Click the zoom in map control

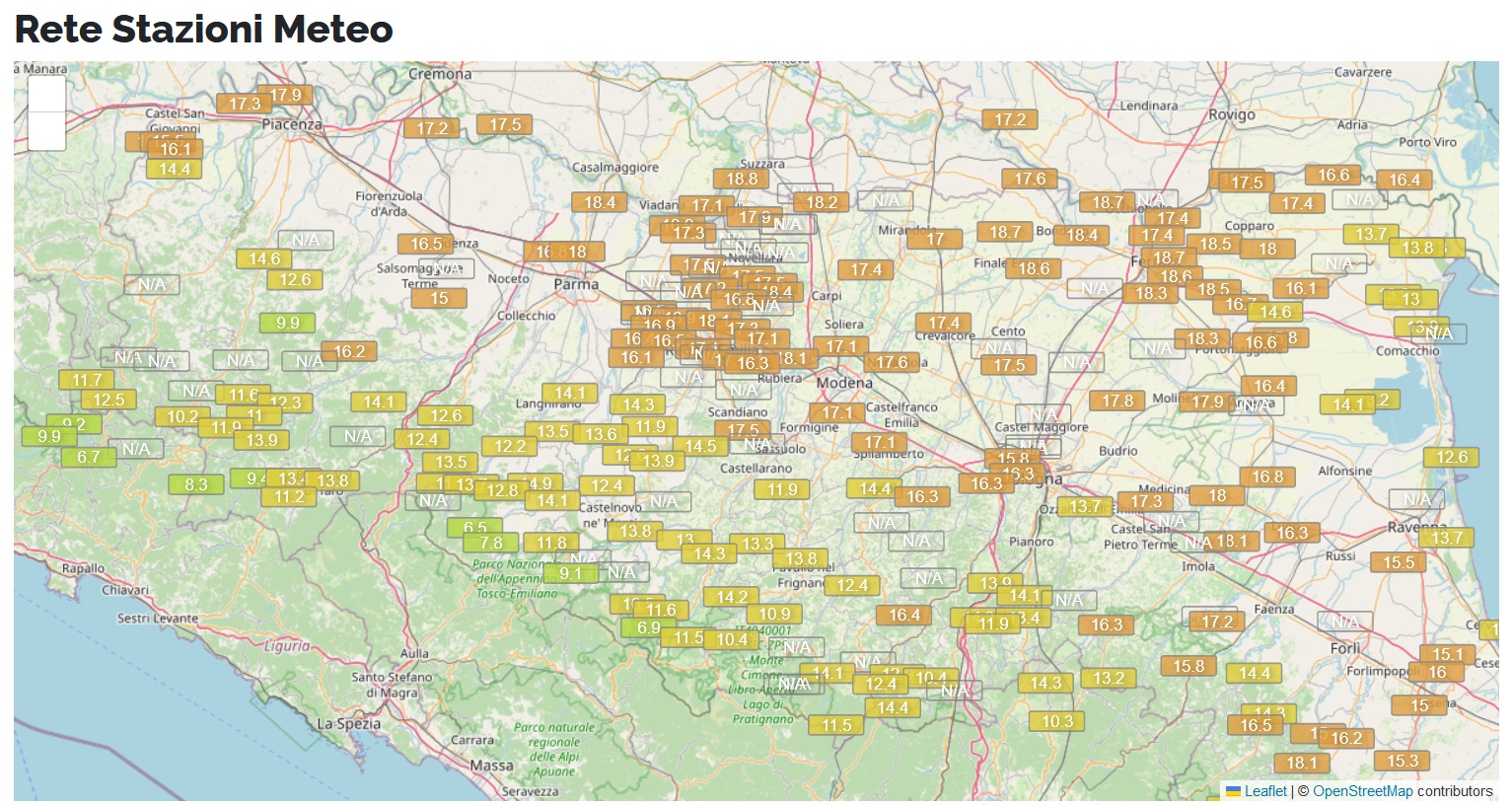tap(46, 95)
